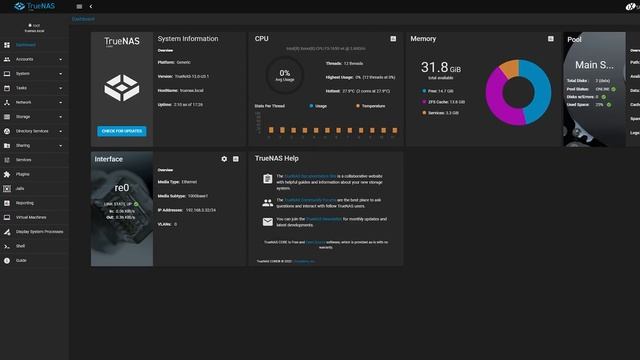Click the Memory donut chart
This screenshot has width=640, height=360.
tap(518, 92)
